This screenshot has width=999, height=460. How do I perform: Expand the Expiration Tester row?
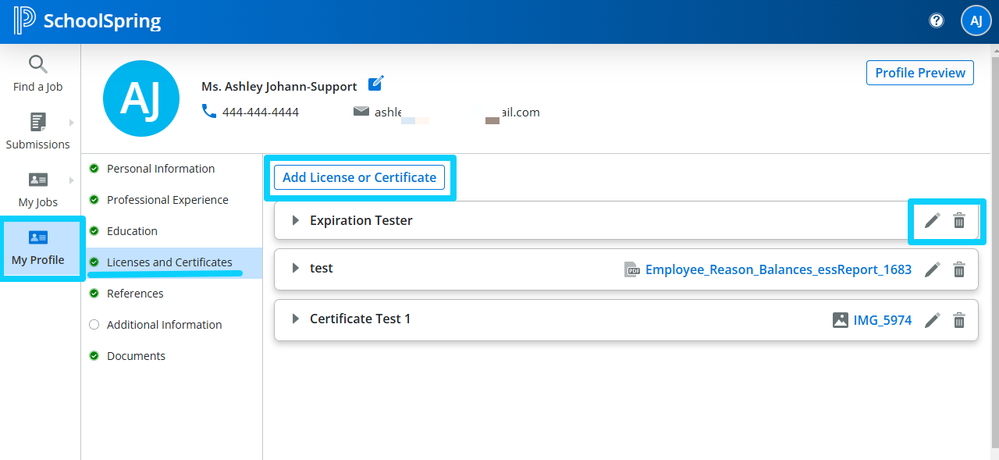(x=296, y=221)
